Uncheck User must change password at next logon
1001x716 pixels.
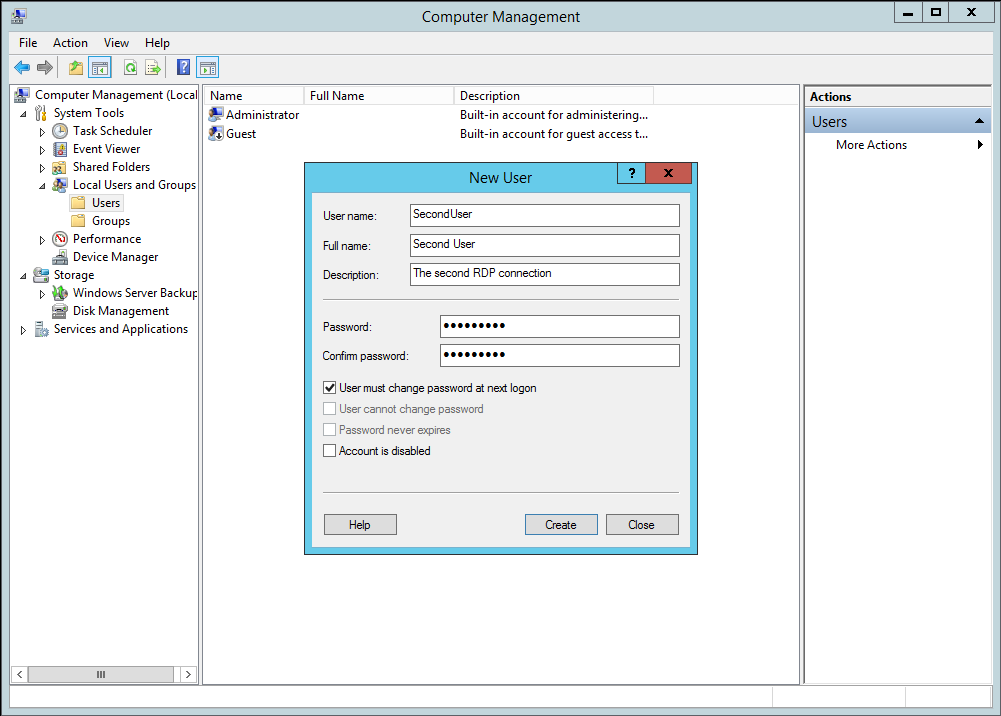tap(329, 387)
